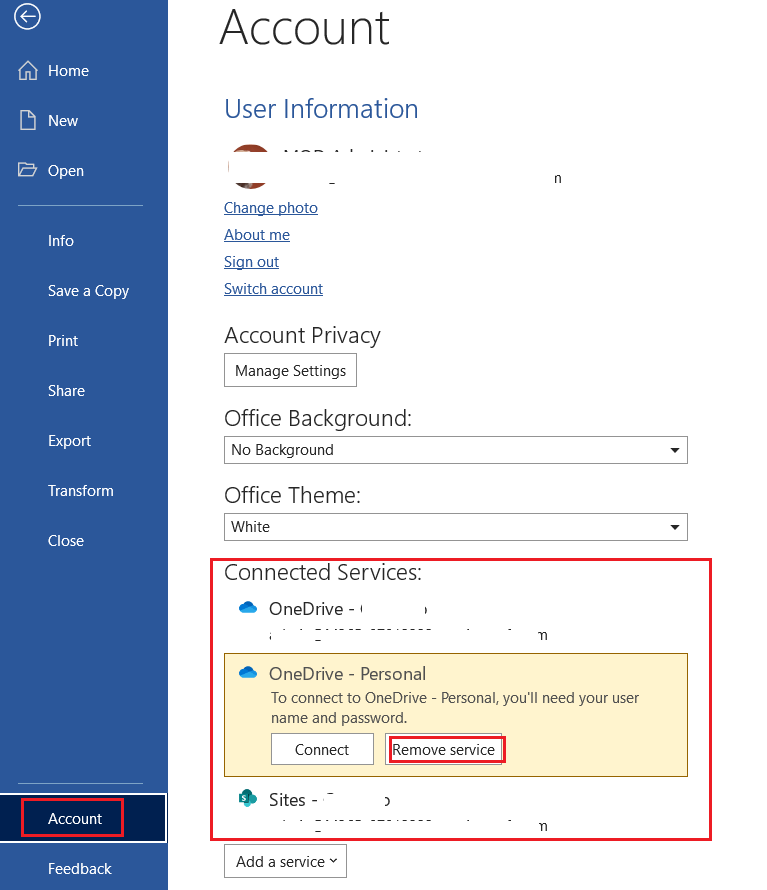Click the first OneDrive cloud icon
The width and height of the screenshot is (767, 890).
tap(248, 608)
